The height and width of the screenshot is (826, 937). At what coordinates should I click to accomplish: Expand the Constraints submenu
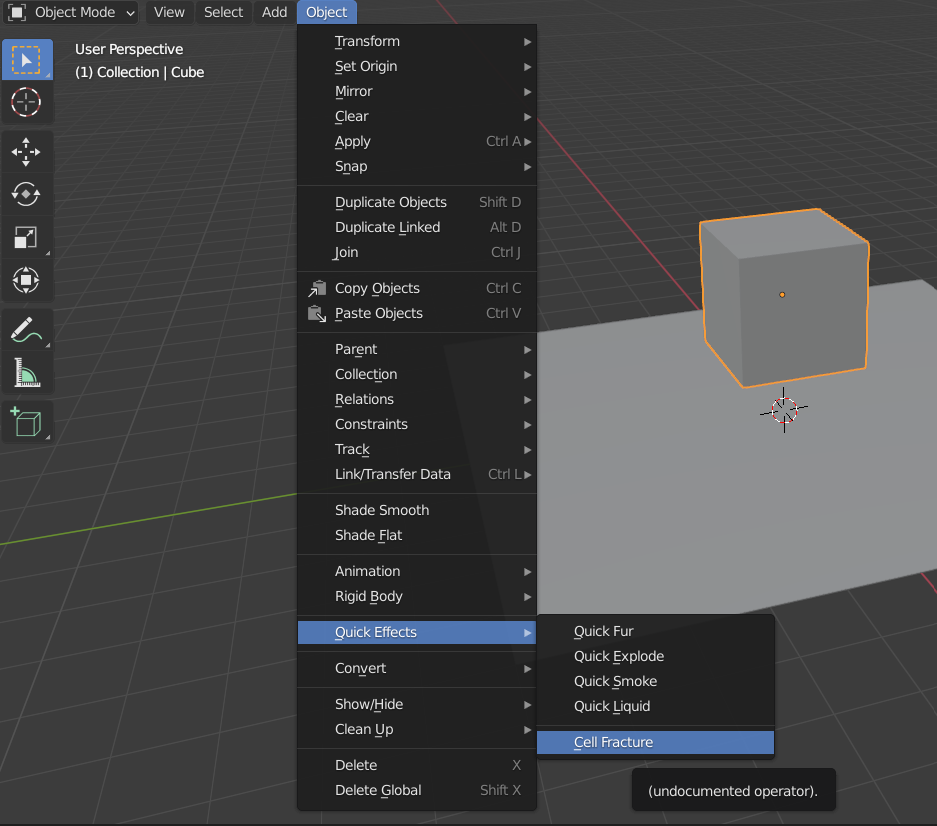tap(417, 425)
